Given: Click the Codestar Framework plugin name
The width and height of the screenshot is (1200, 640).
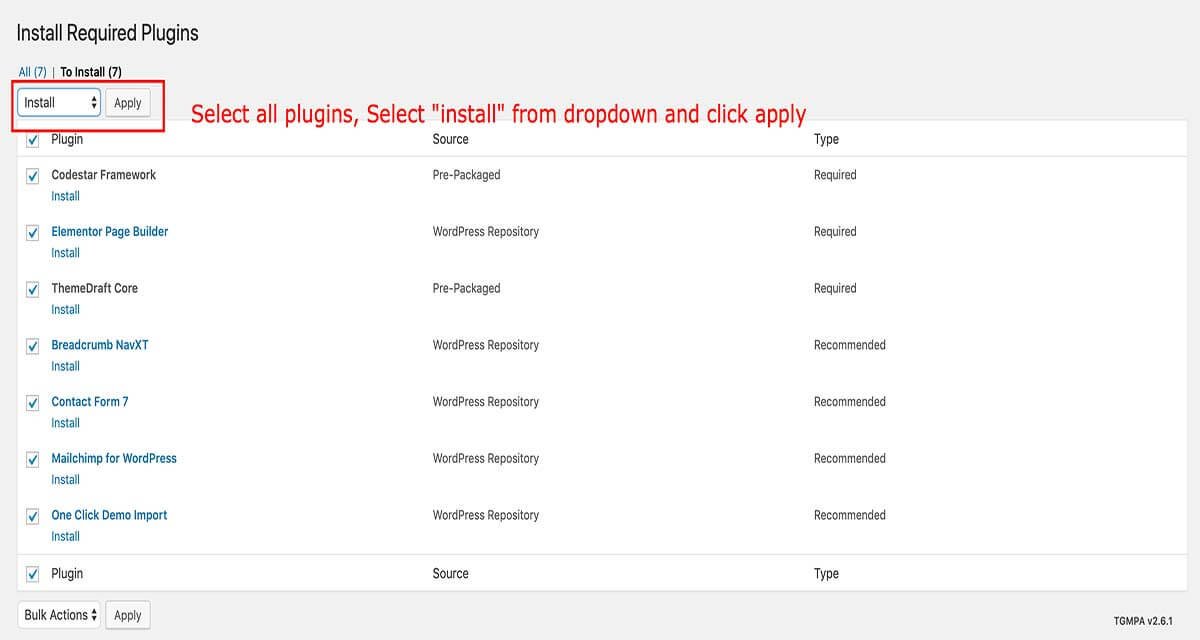Looking at the screenshot, I should point(104,174).
